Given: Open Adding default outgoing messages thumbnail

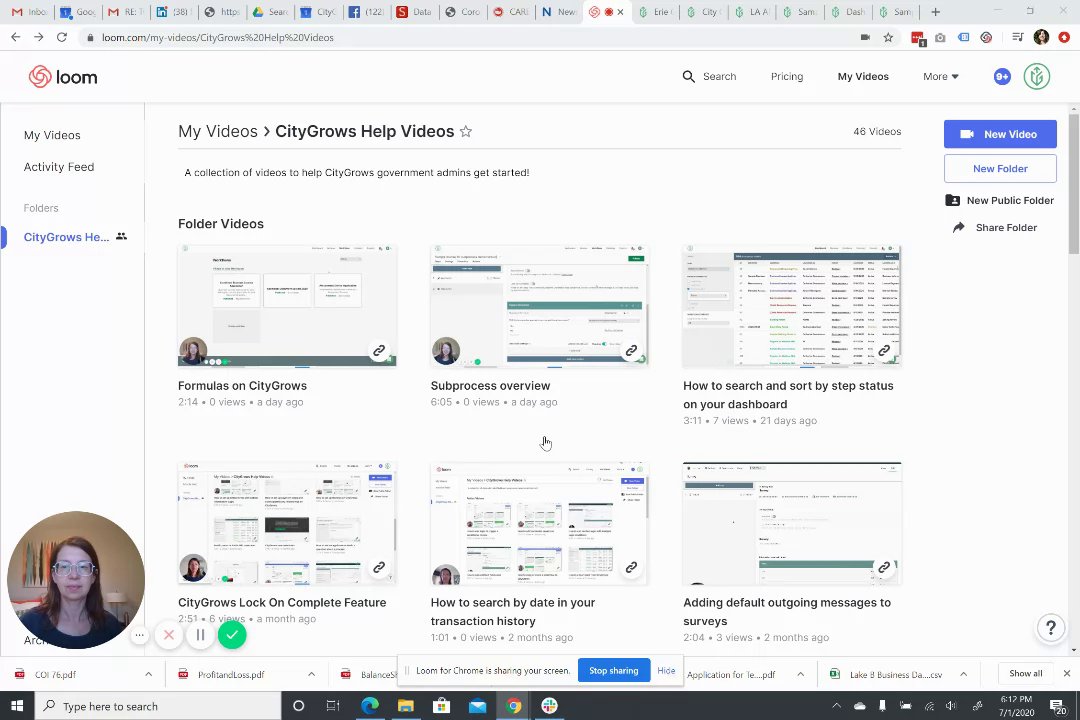Looking at the screenshot, I should (792, 524).
